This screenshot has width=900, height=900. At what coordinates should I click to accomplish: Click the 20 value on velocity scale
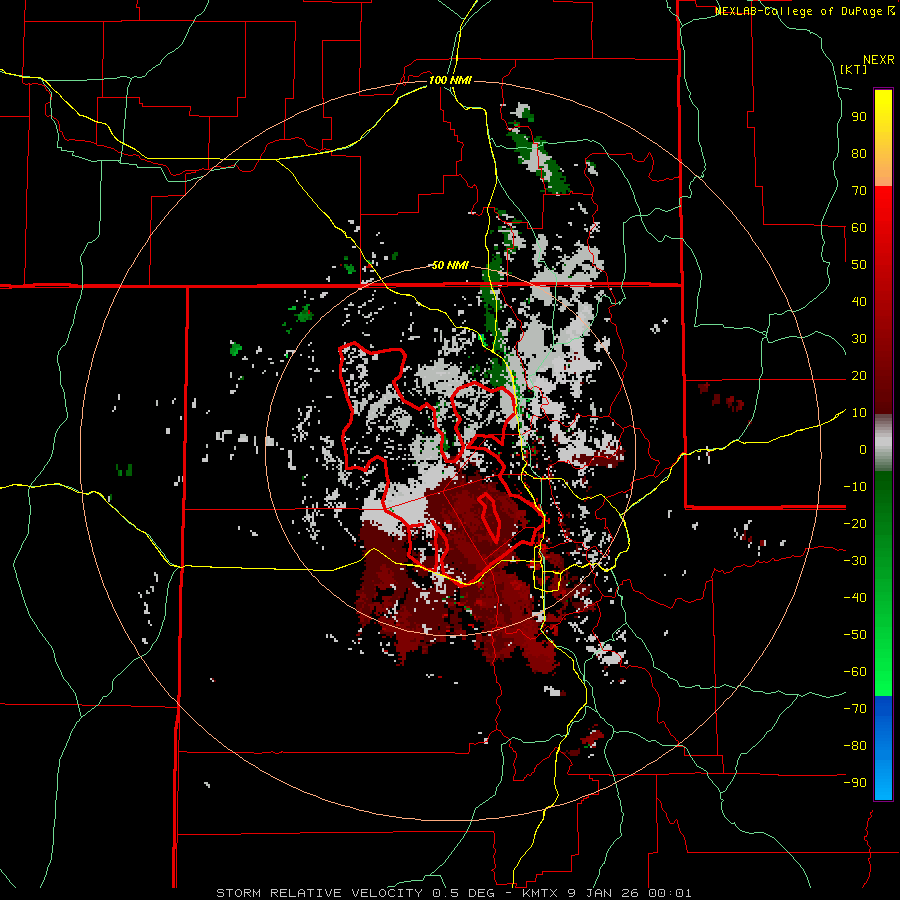pos(859,375)
